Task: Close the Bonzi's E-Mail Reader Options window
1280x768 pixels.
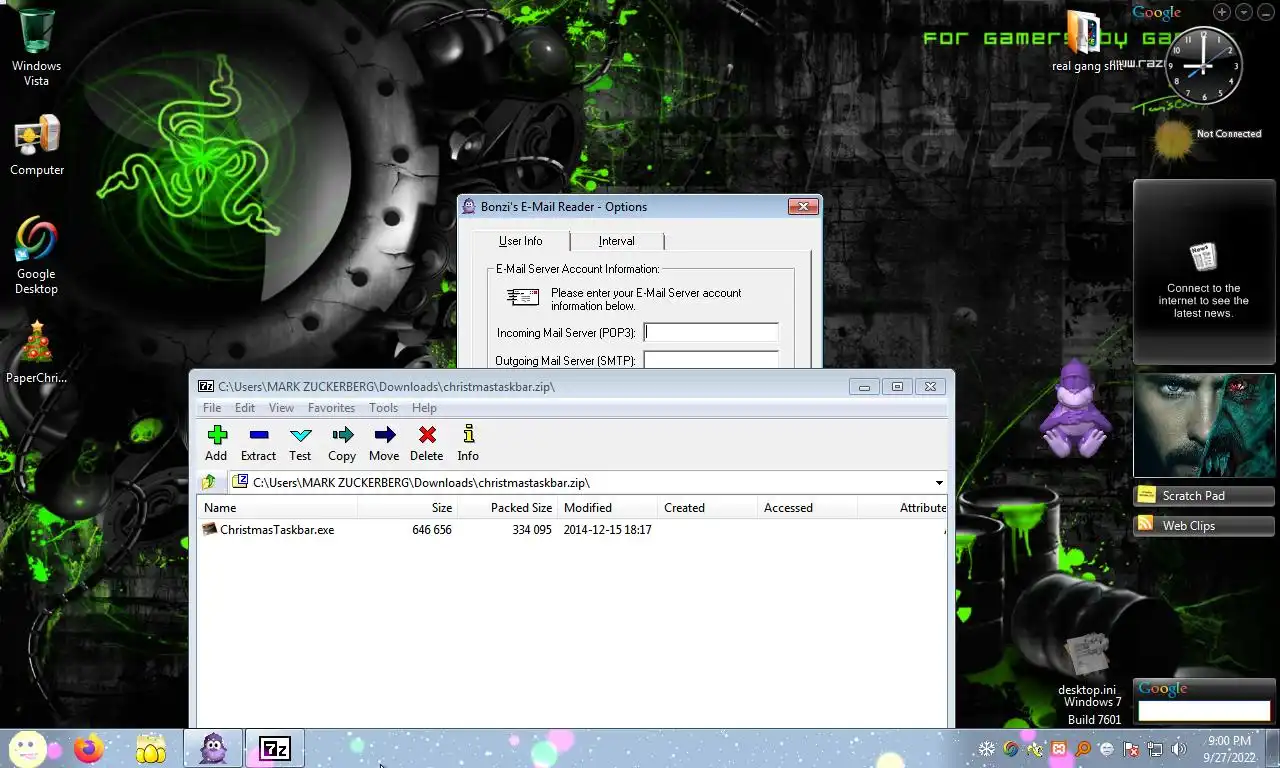Action: 803,206
